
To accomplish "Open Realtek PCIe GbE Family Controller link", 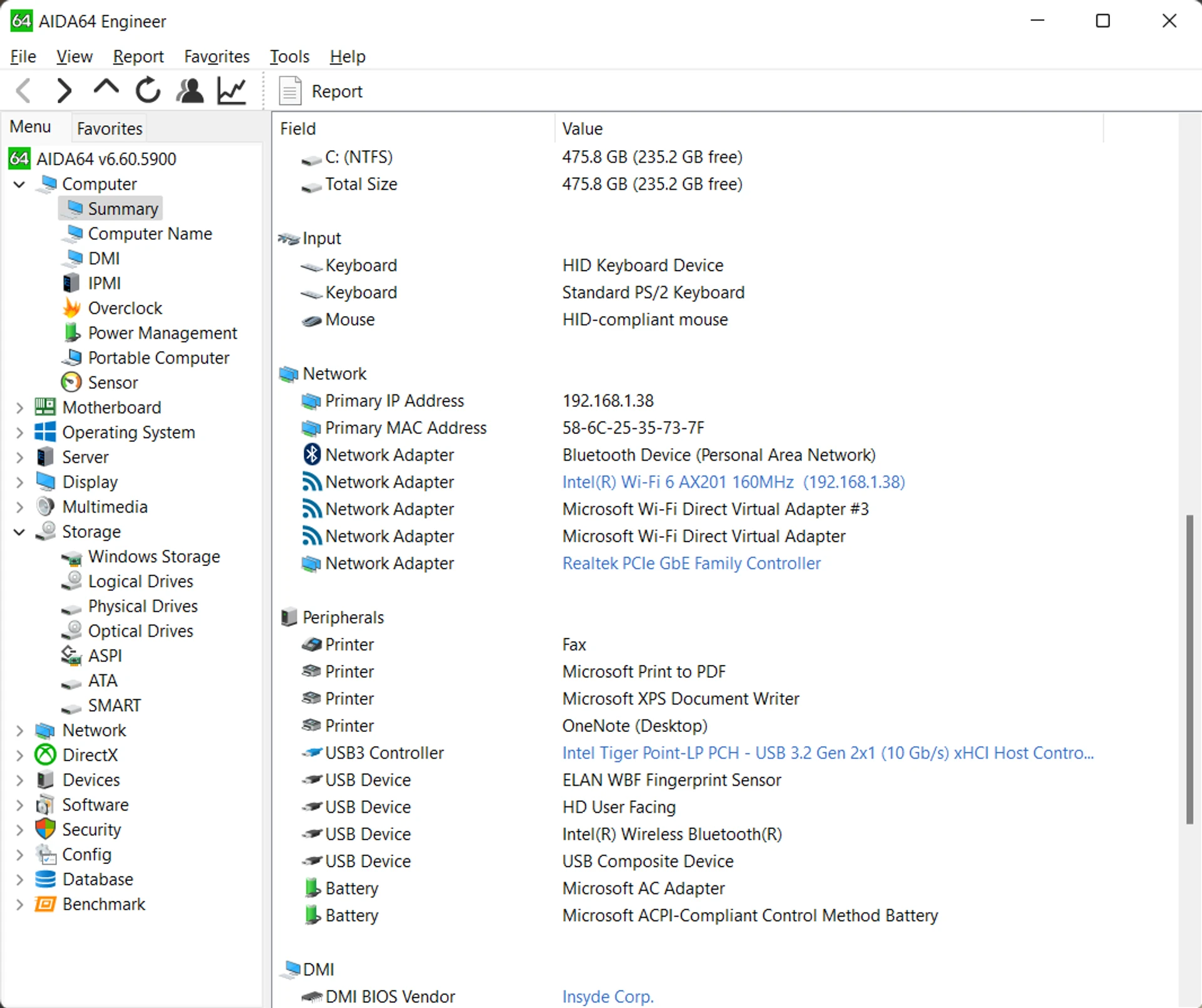I will 691,563.
